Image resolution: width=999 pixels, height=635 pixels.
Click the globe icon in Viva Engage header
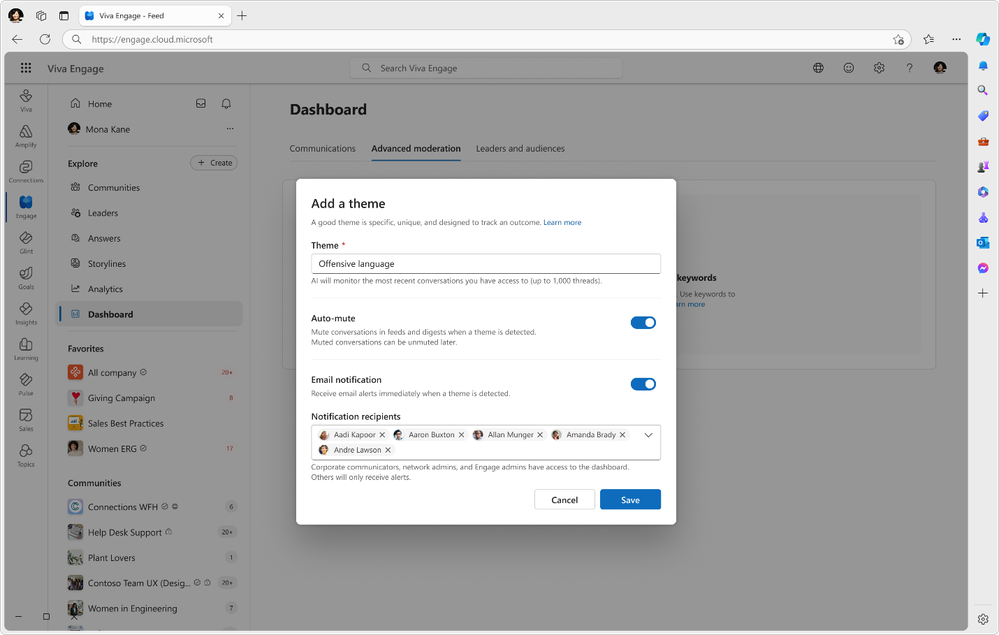tap(818, 68)
